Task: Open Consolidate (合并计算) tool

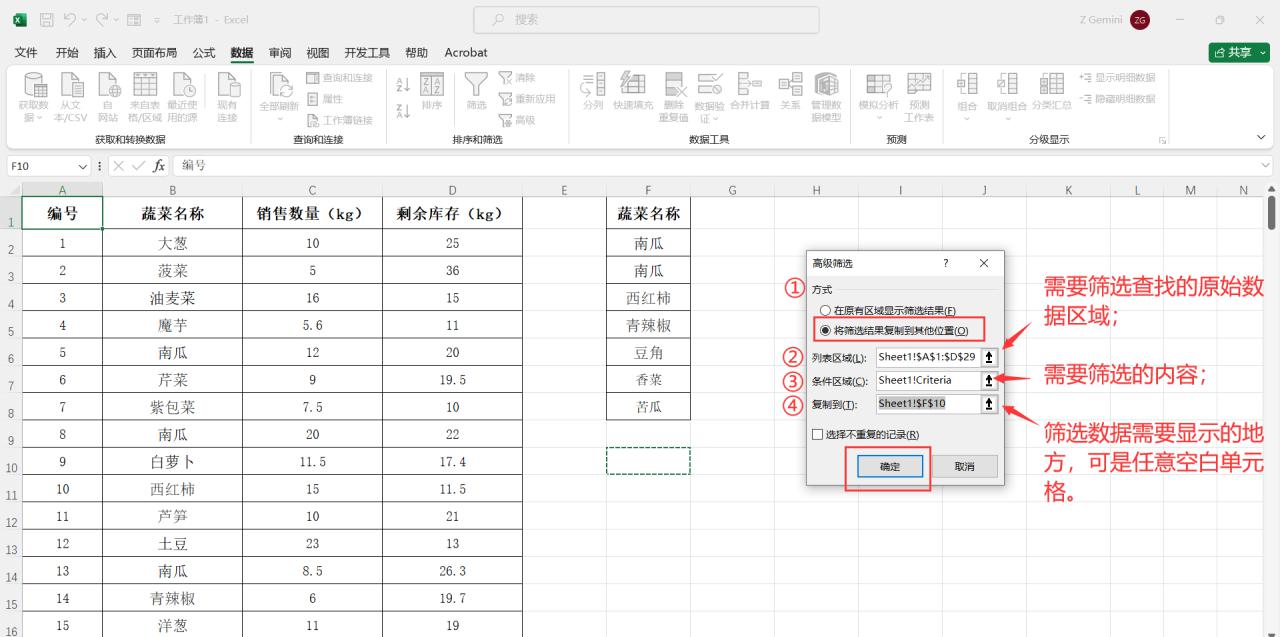Action: click(x=749, y=91)
